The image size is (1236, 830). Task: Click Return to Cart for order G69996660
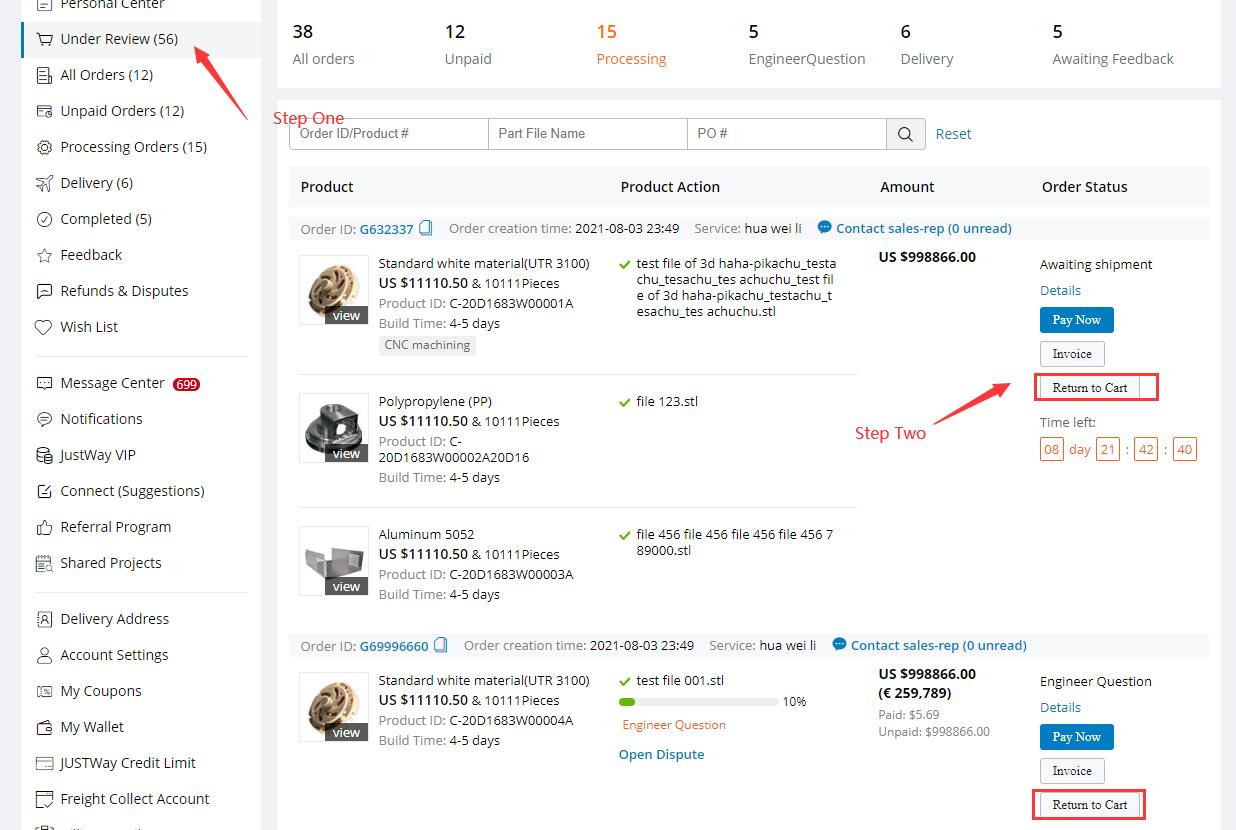pyautogui.click(x=1089, y=805)
